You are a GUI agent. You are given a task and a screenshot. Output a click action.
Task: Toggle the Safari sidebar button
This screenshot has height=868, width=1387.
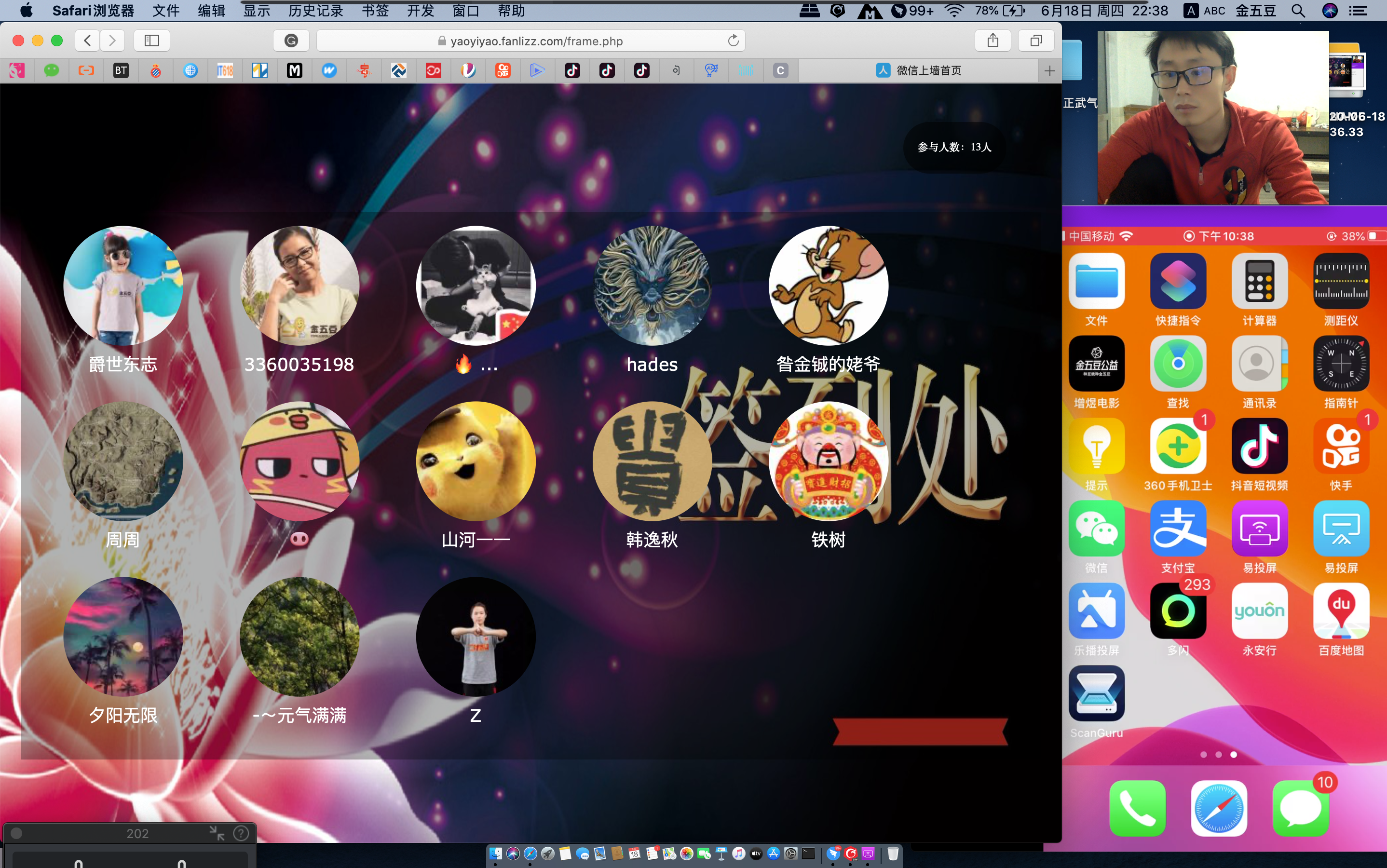tap(151, 41)
